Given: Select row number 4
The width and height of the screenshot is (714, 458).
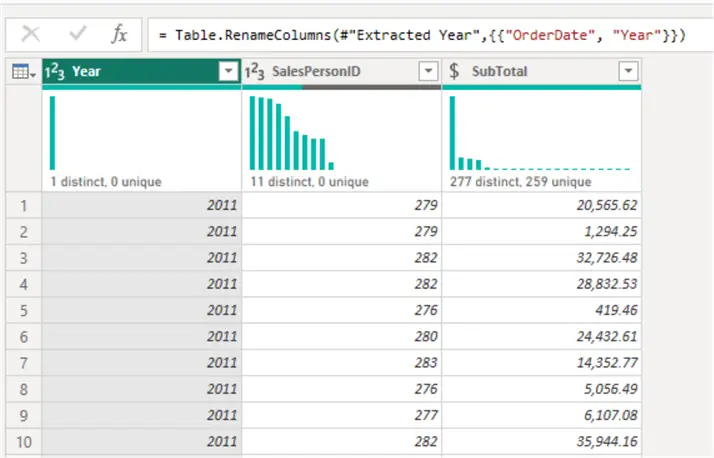Looking at the screenshot, I should click(x=24, y=284).
